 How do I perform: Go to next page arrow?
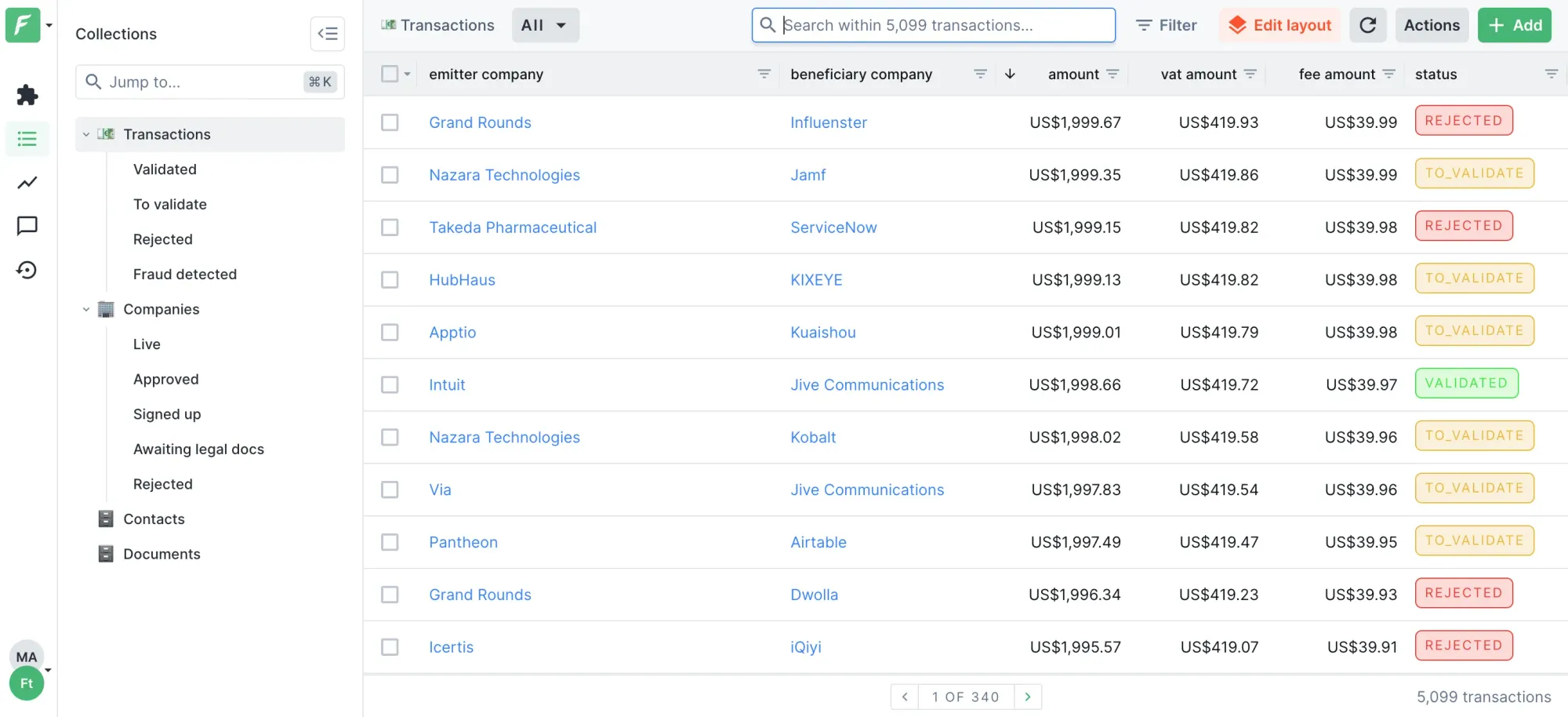click(1028, 697)
